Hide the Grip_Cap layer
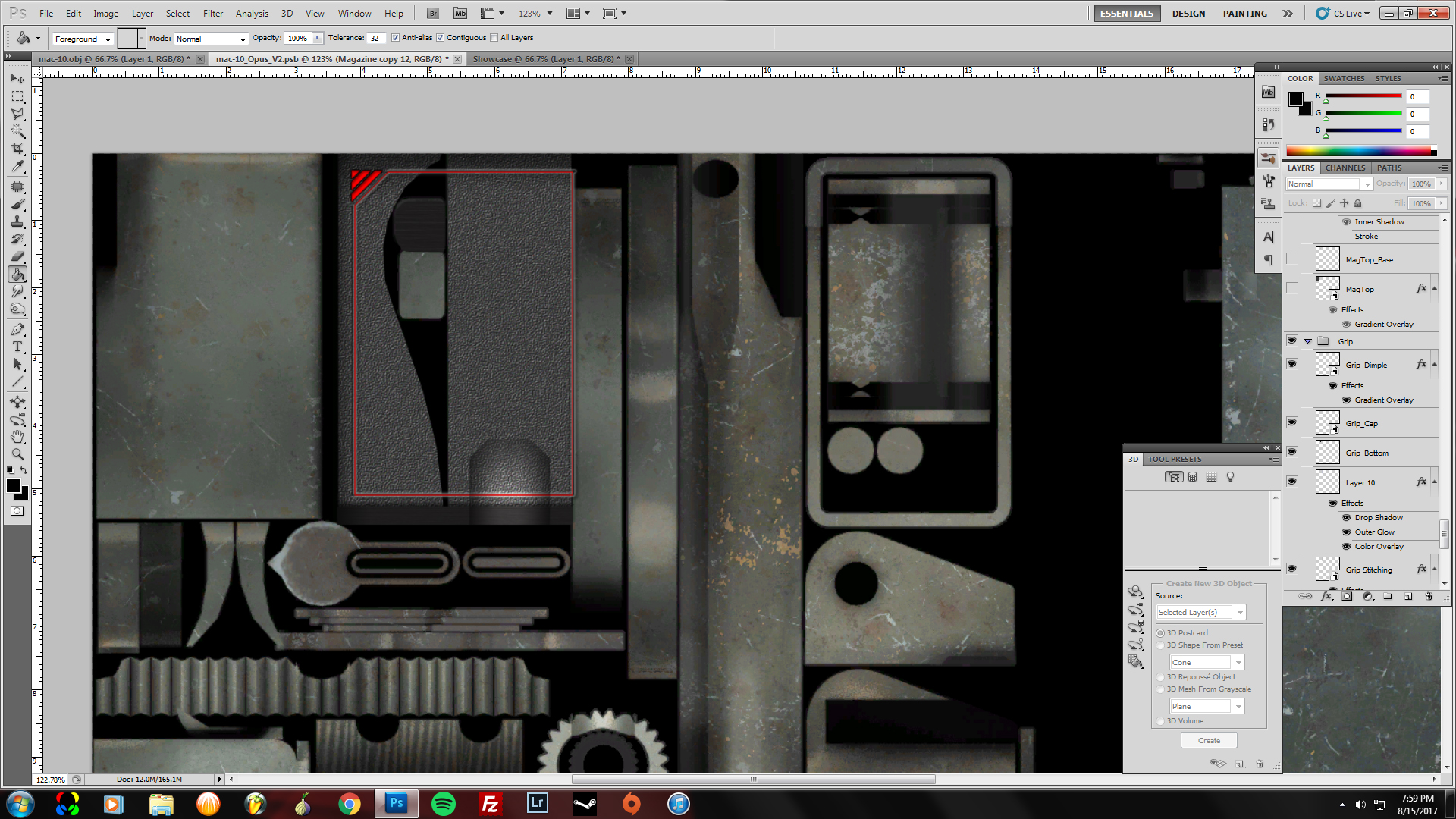Viewport: 1456px width, 819px height. [x=1291, y=422]
